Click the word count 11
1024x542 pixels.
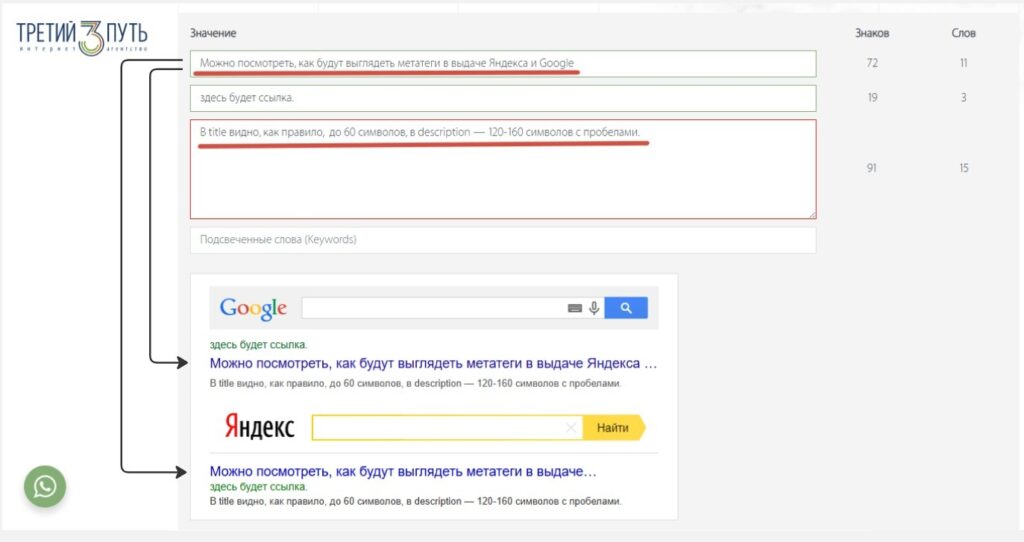click(963, 63)
